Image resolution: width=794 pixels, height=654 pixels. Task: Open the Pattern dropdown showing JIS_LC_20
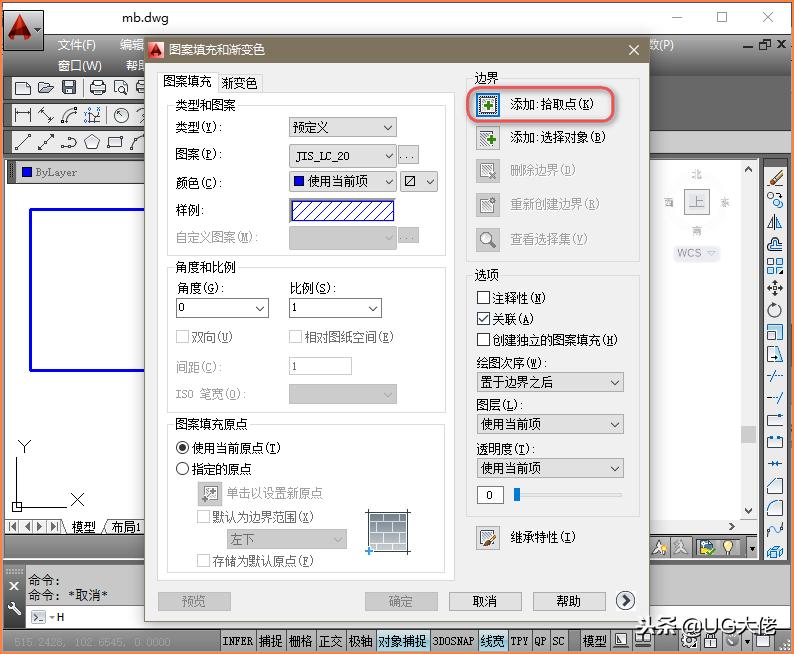coord(342,156)
